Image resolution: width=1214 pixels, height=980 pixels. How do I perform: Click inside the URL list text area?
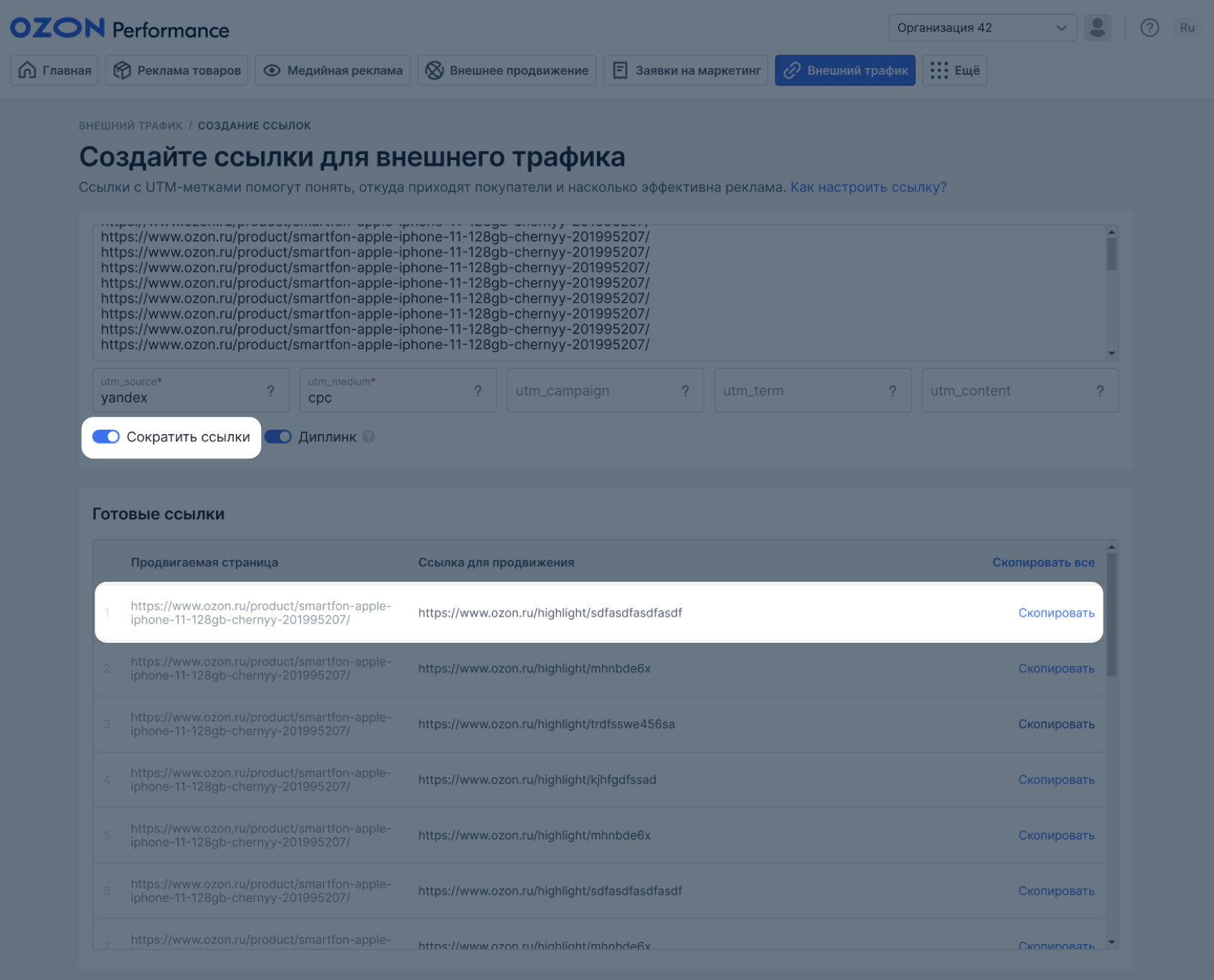[599, 293]
